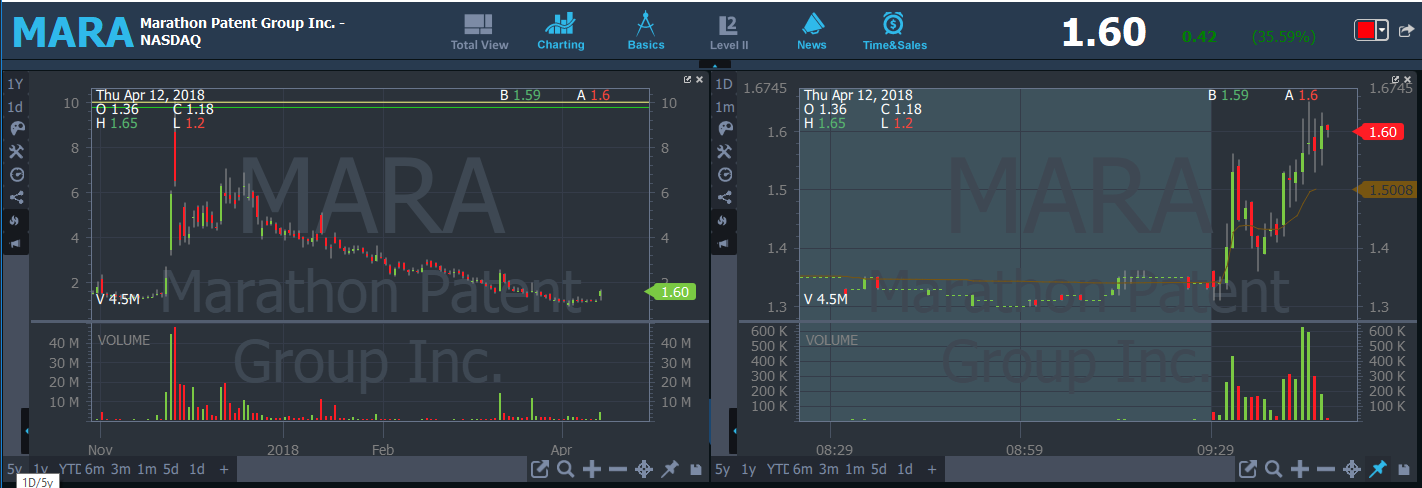Pop out the left chart with bottom icon
1422x488 pixels.
(540, 469)
